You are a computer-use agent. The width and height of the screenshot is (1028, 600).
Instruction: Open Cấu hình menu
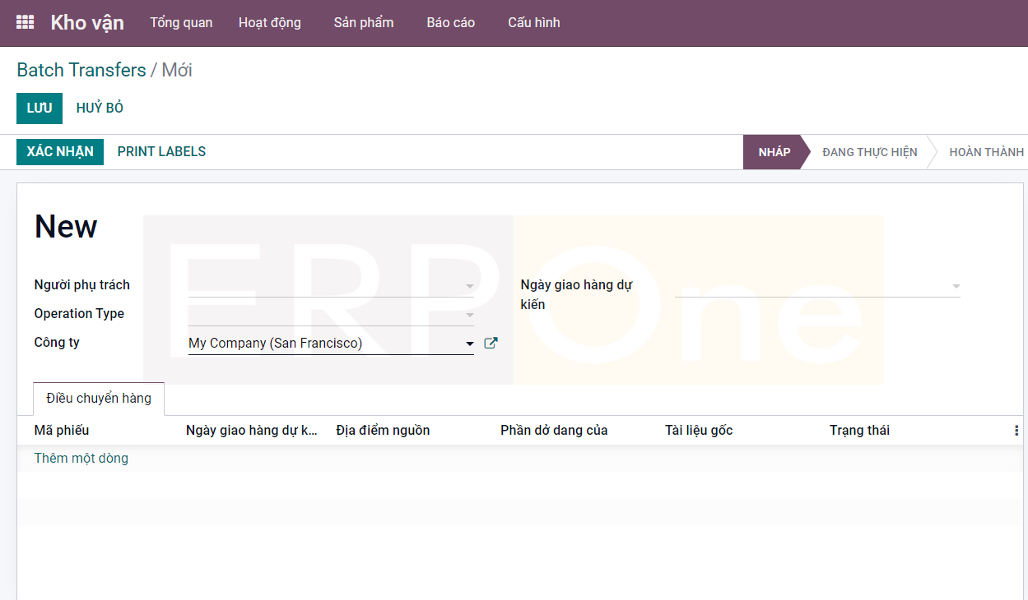[534, 22]
